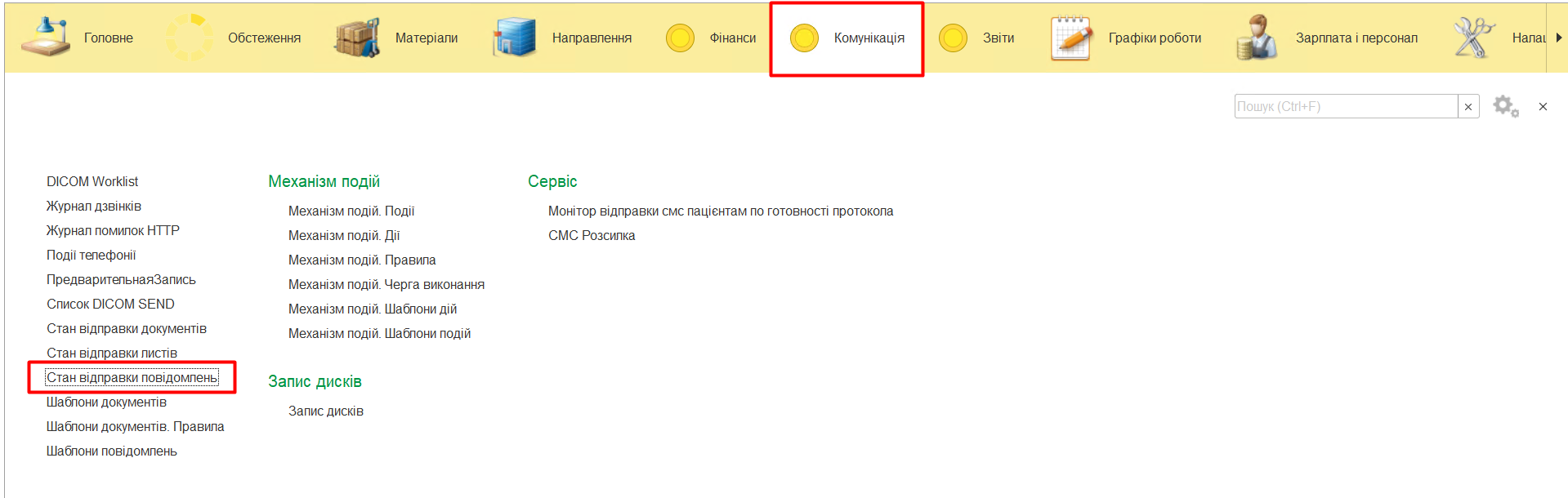Click the Графіки роботи notepad icon
Screen dimensions: 1568x498
[x=1071, y=38]
